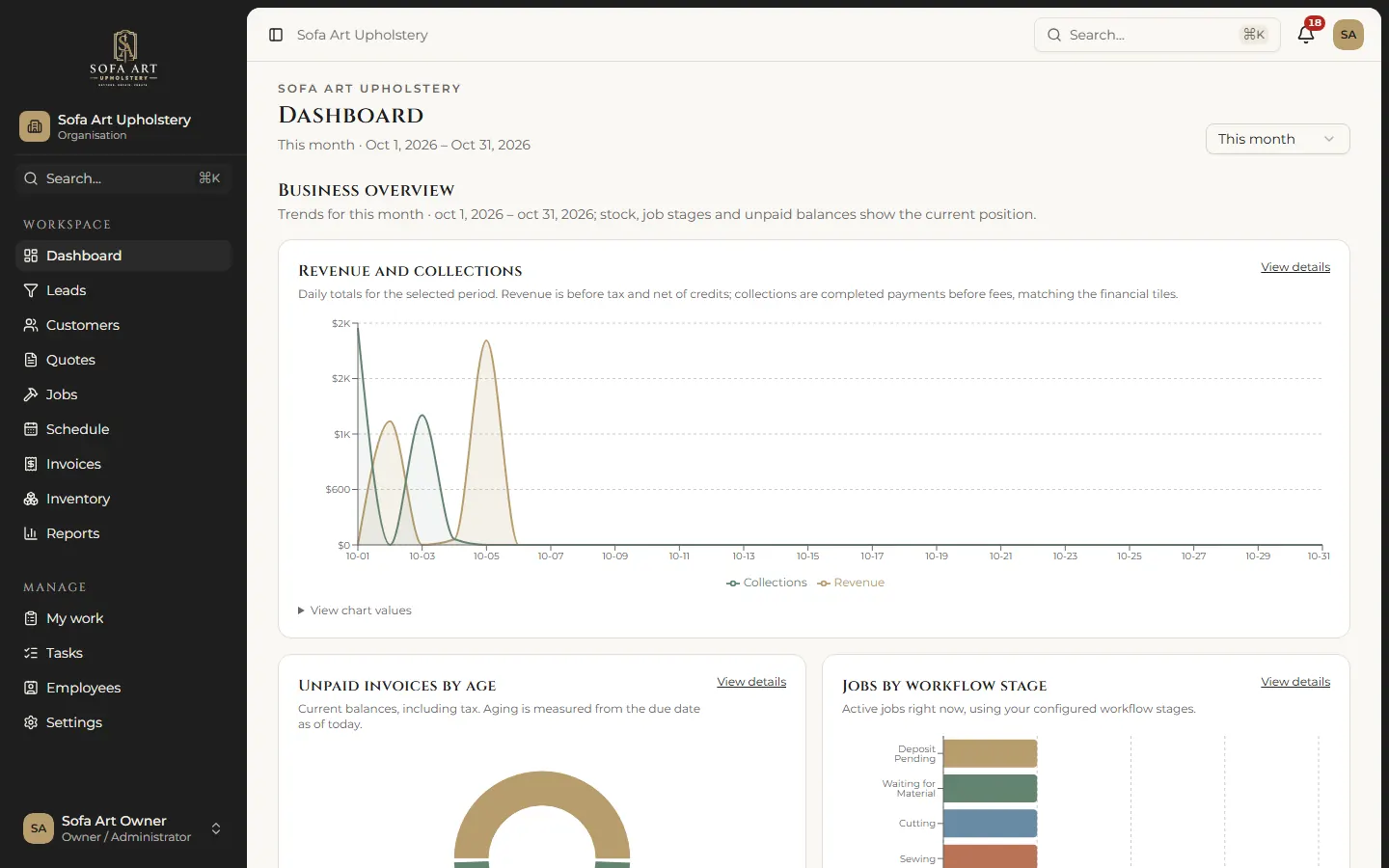Viewport: 1389px width, 868px height.
Task: Click the Cutting blue bar
Action: coord(991,824)
